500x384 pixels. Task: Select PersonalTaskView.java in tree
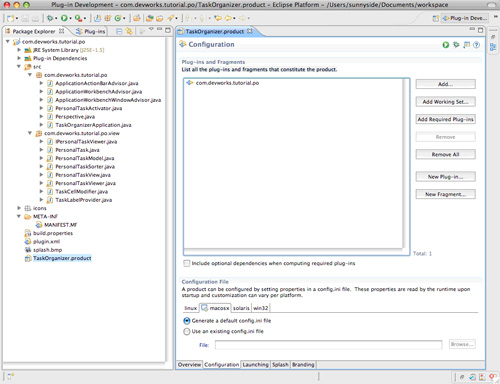[x=79, y=175]
